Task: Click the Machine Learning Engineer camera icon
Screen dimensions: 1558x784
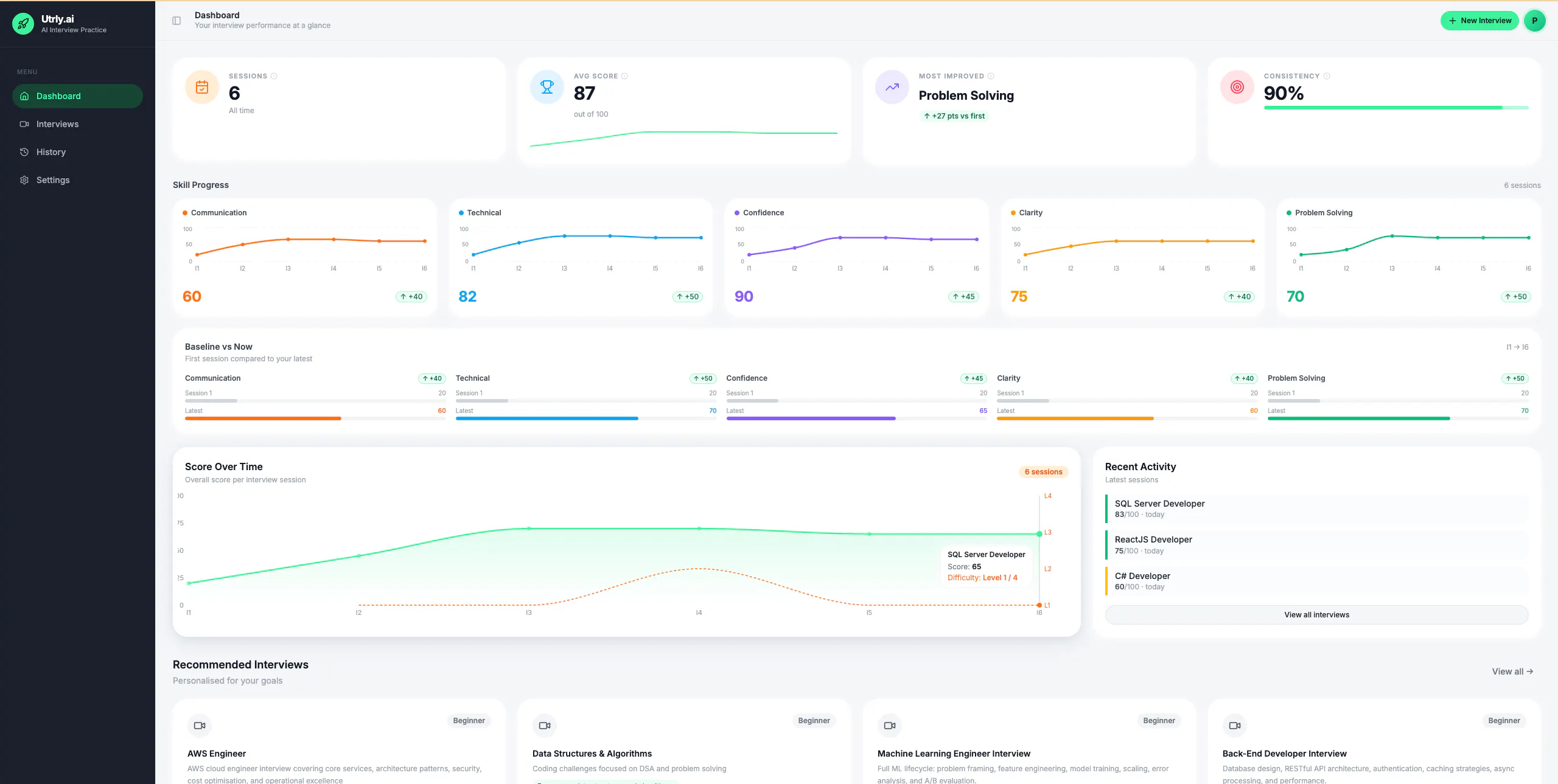Action: pos(890,726)
